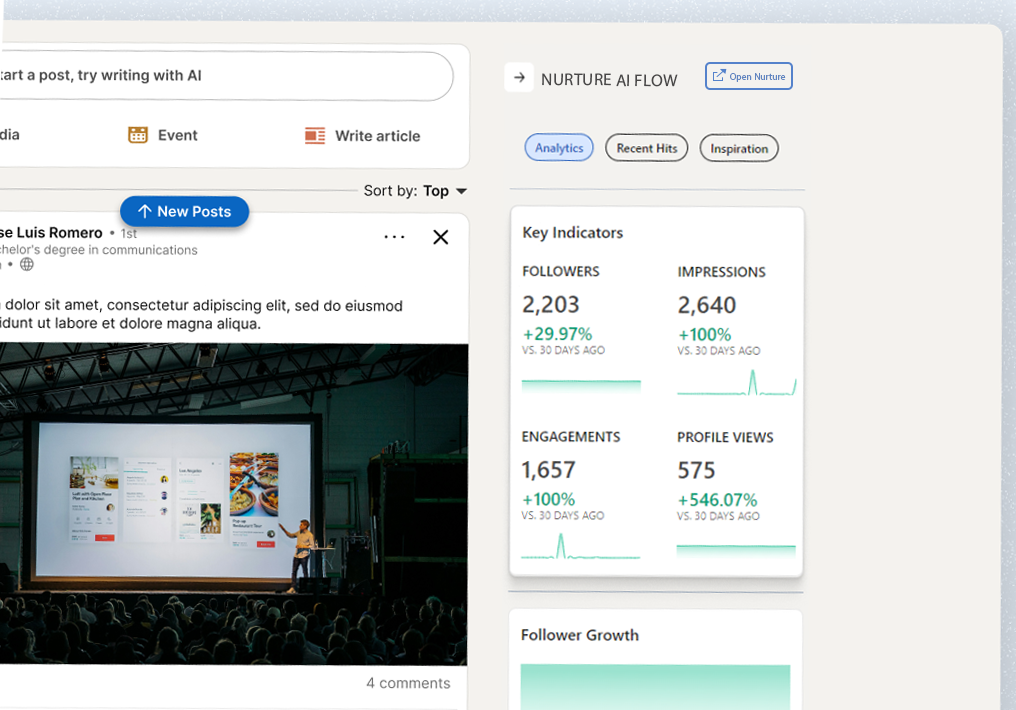Image resolution: width=1016 pixels, height=710 pixels.
Task: Click the Profile Views value 575
Action: click(696, 470)
